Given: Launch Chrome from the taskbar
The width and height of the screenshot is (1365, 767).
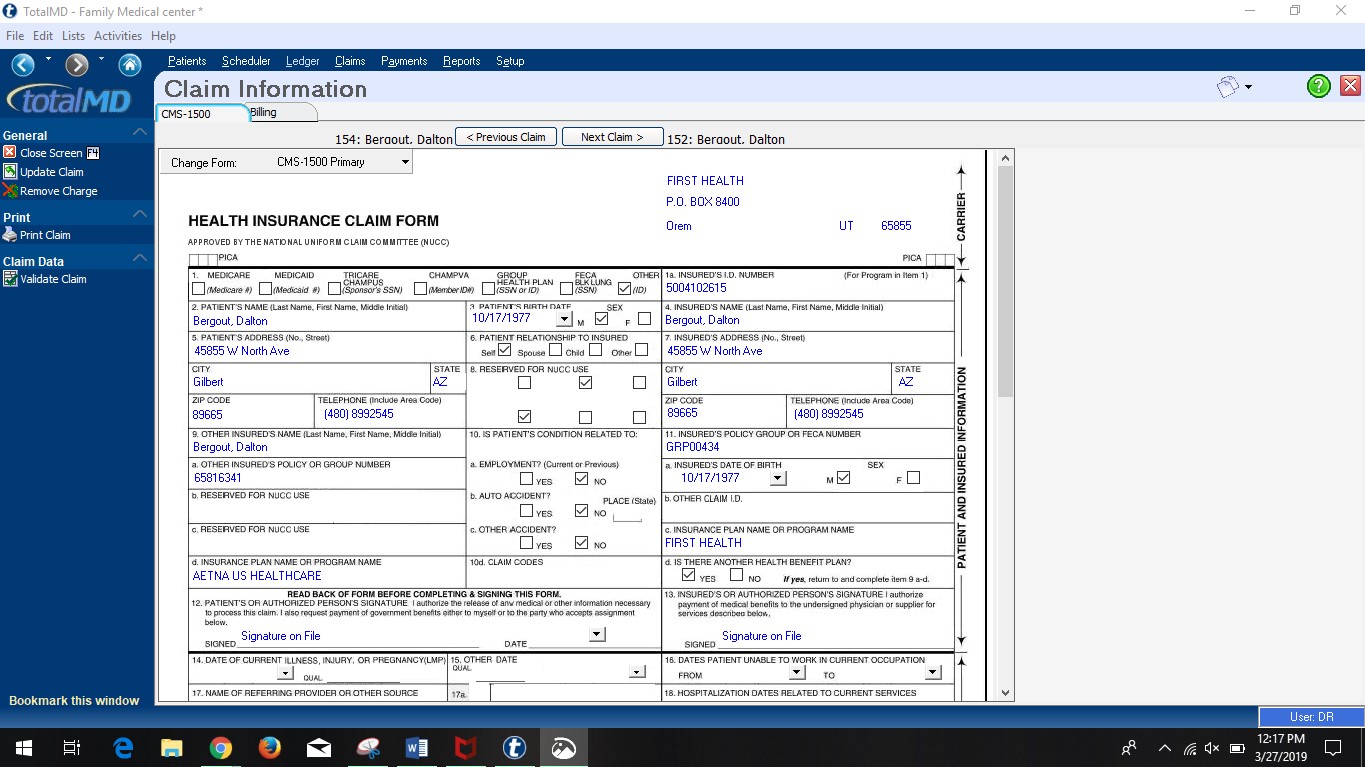Looking at the screenshot, I should 221,747.
